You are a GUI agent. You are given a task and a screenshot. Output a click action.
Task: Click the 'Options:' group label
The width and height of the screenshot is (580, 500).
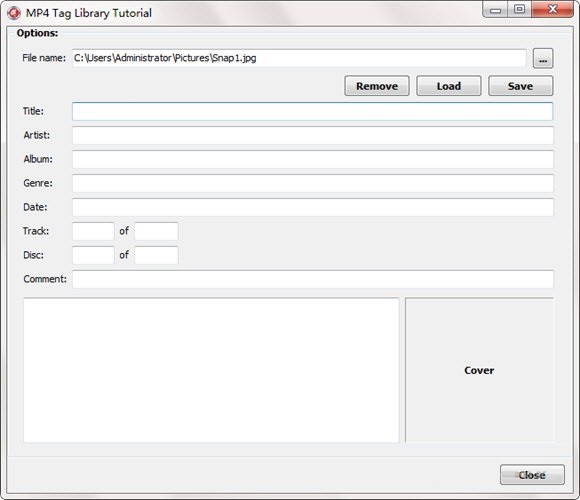[x=37, y=33]
